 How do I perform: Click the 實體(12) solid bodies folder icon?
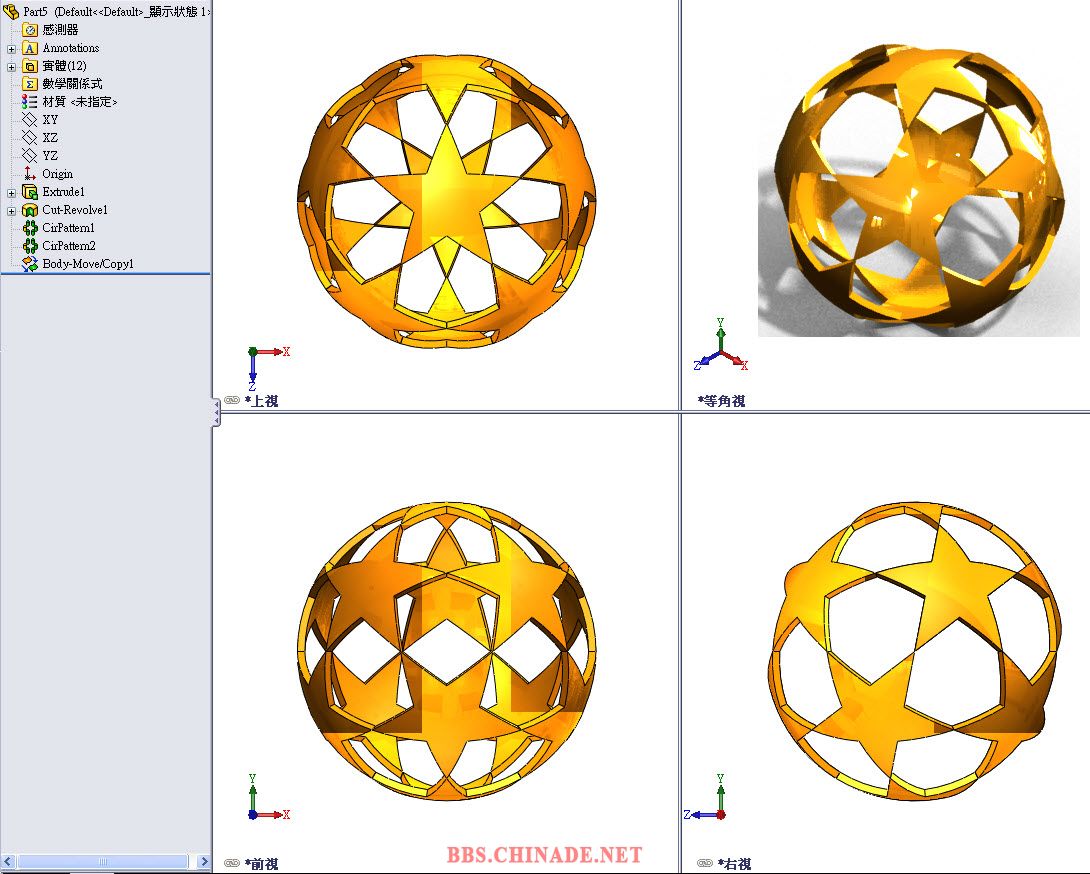tap(30, 66)
